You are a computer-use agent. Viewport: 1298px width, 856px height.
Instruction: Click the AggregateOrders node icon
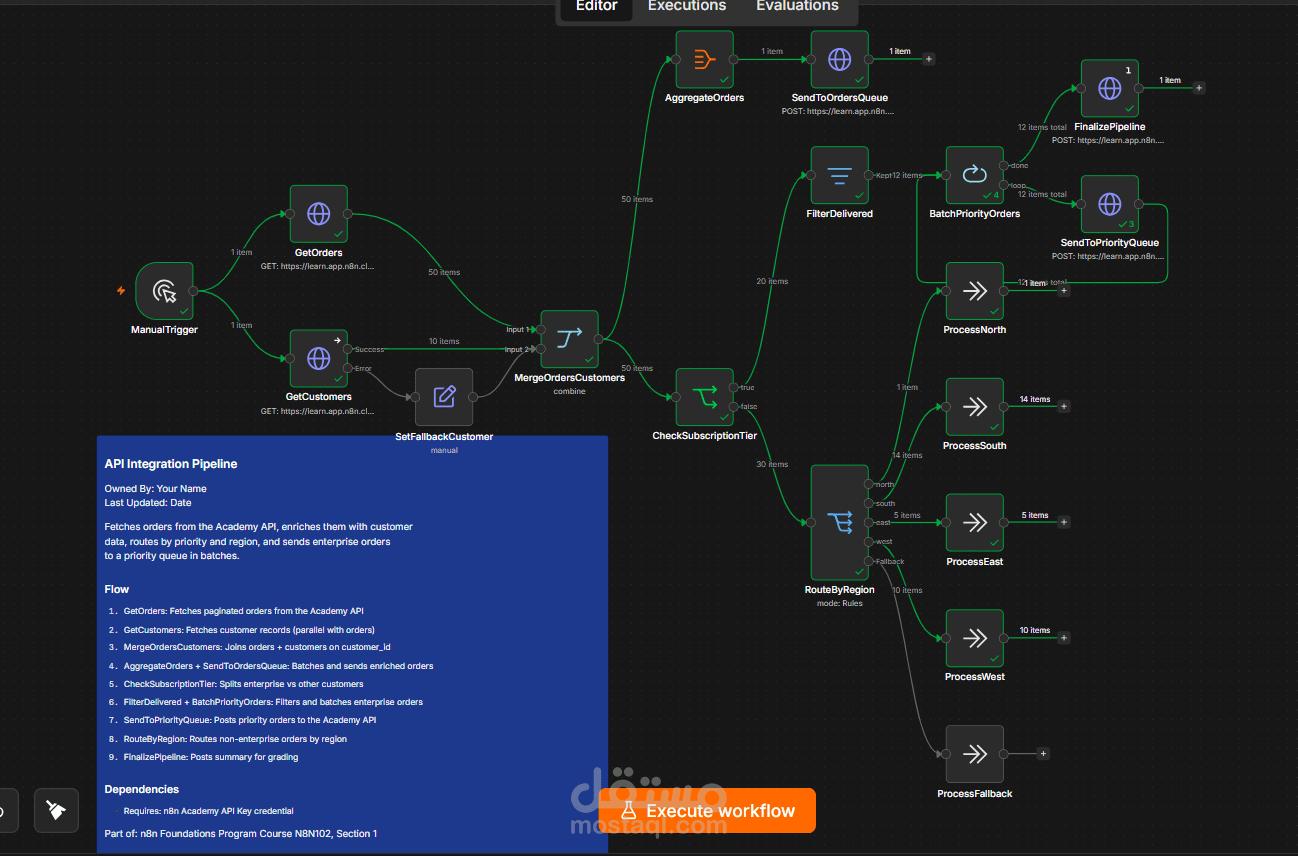tap(704, 59)
